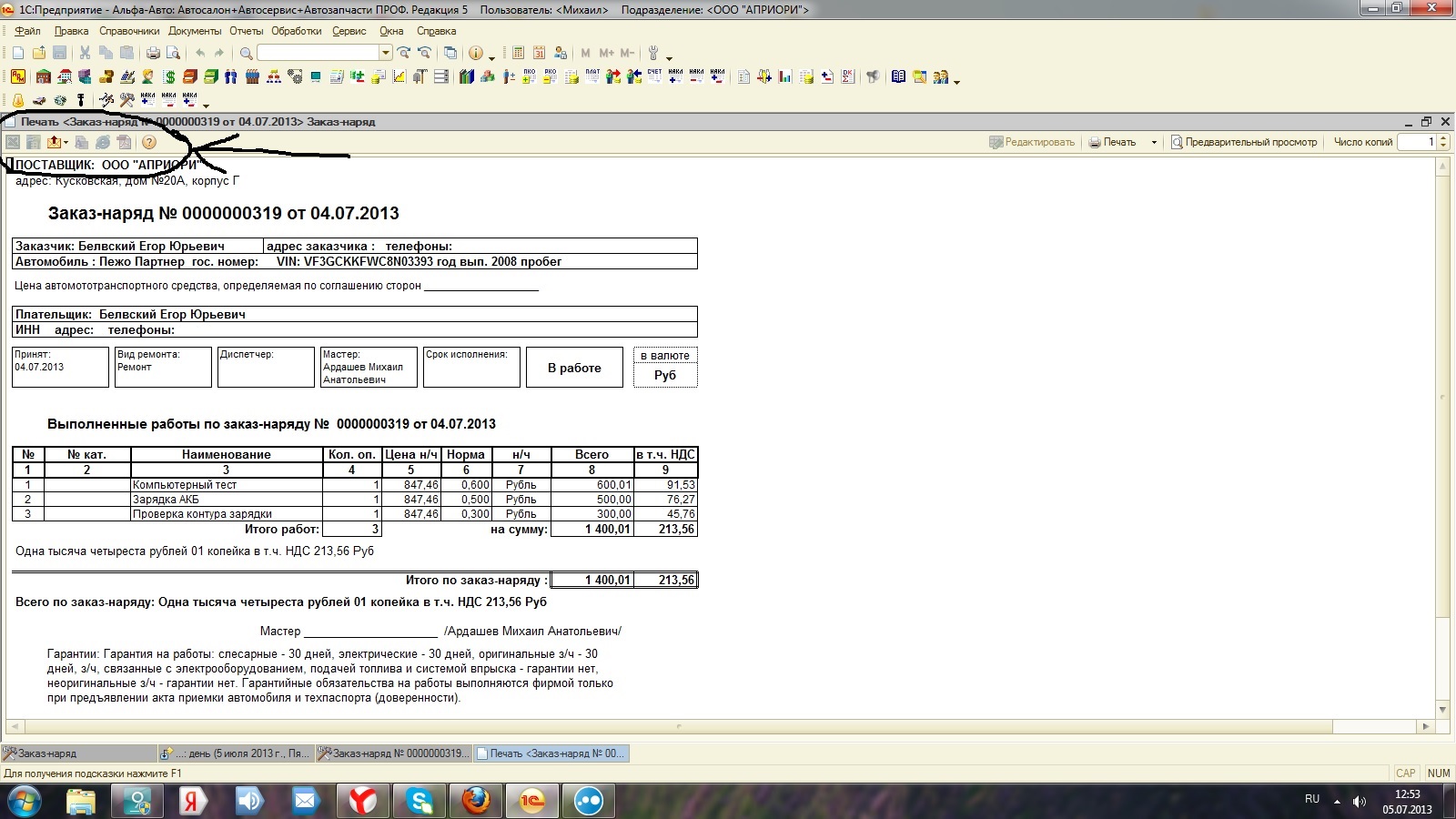The image size is (1456, 819).
Task: Click the green dollar sign toolbar icon
Action: click(169, 77)
